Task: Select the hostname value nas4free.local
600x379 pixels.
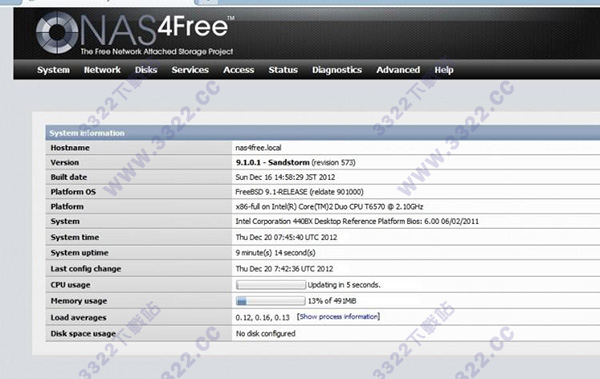Action: point(258,148)
